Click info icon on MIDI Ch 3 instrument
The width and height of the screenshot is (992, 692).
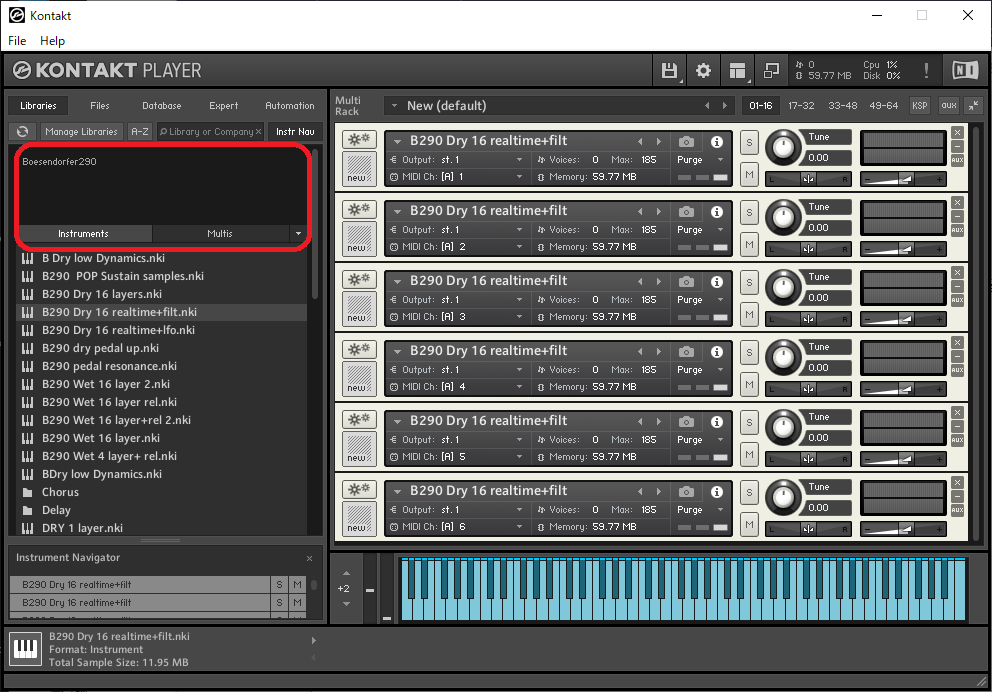[x=717, y=281]
